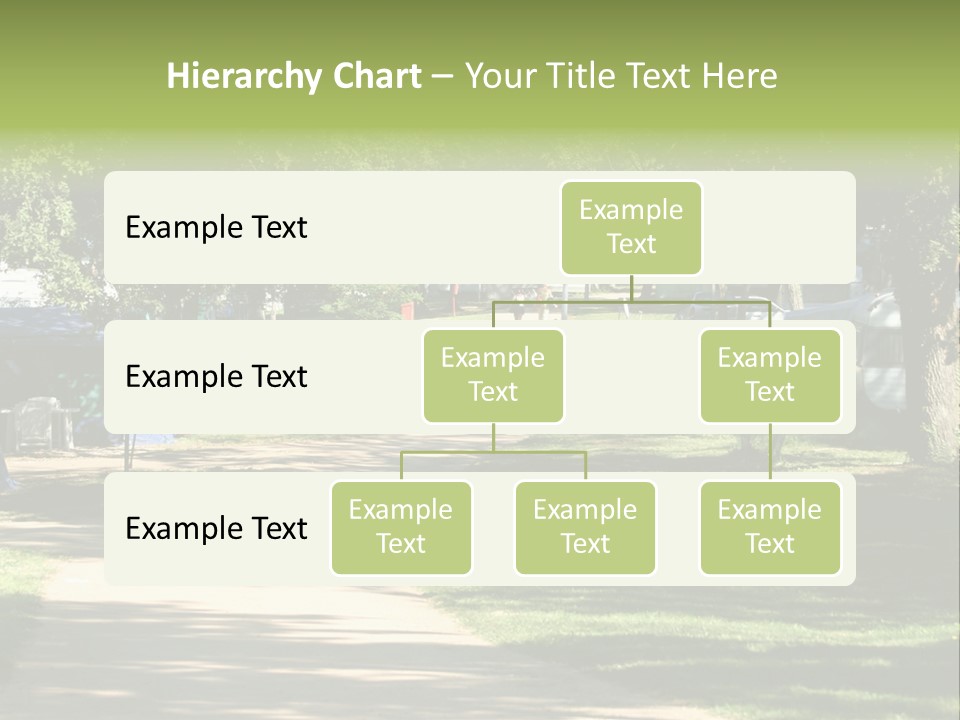Select the "Your Title Text Here" placeholder
The image size is (960, 720).
[621, 76]
